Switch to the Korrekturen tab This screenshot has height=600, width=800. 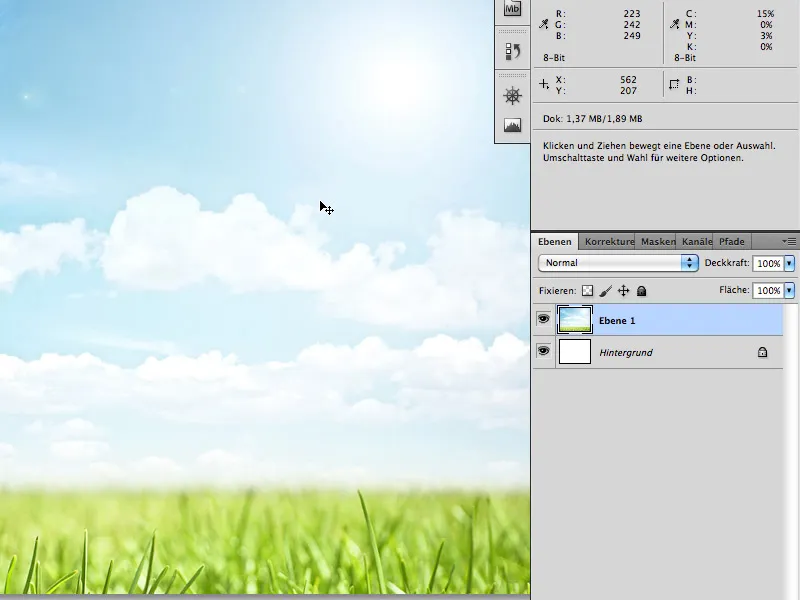coord(609,241)
